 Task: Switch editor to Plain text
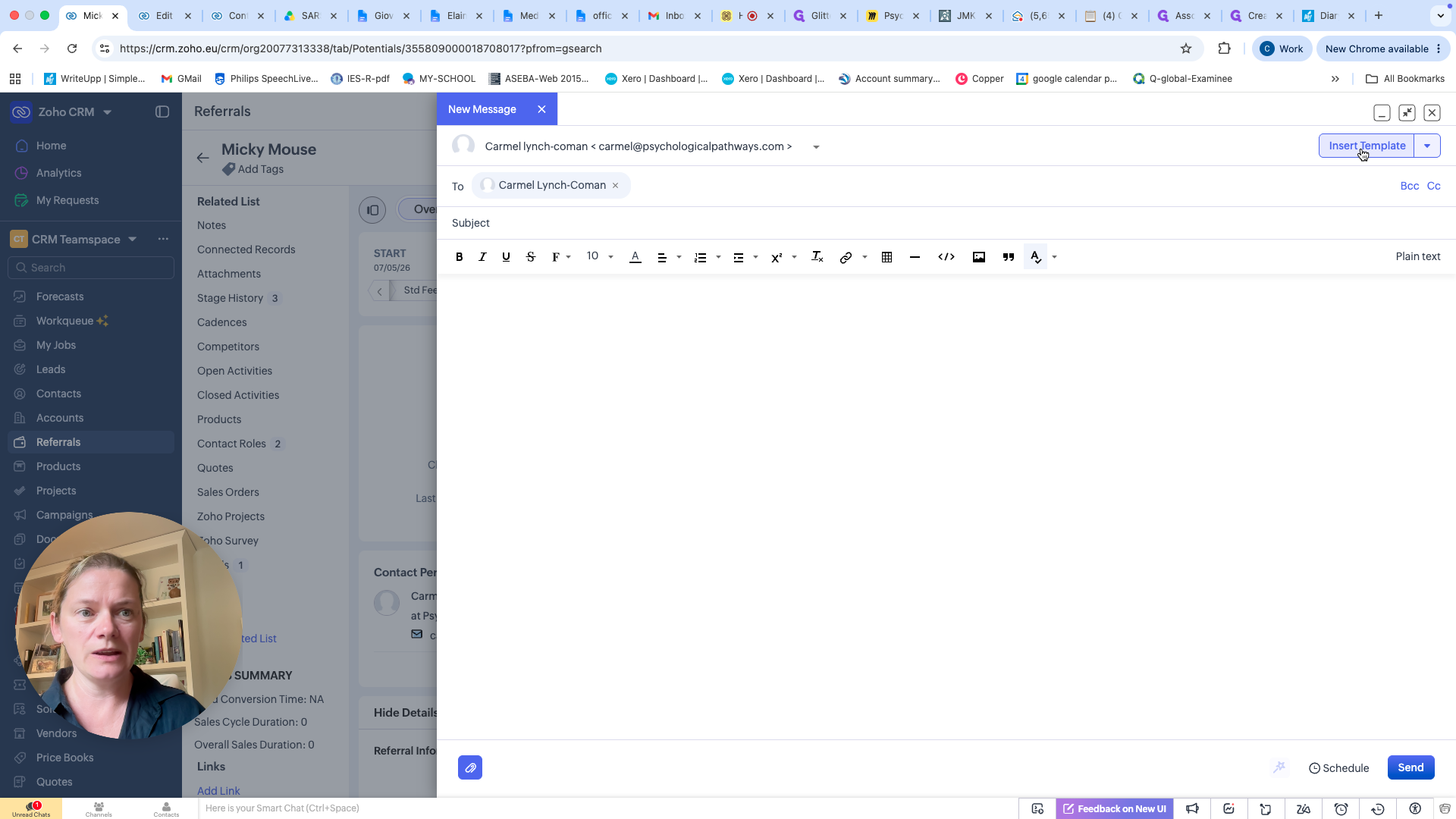tap(1417, 256)
